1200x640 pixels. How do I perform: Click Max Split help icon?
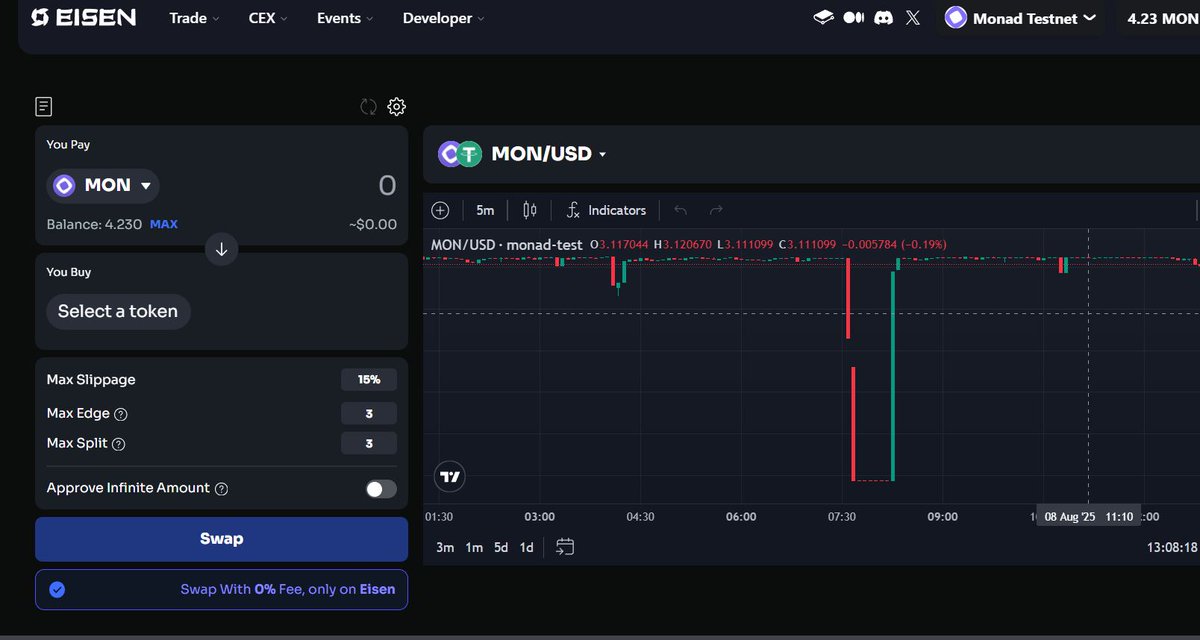(118, 444)
